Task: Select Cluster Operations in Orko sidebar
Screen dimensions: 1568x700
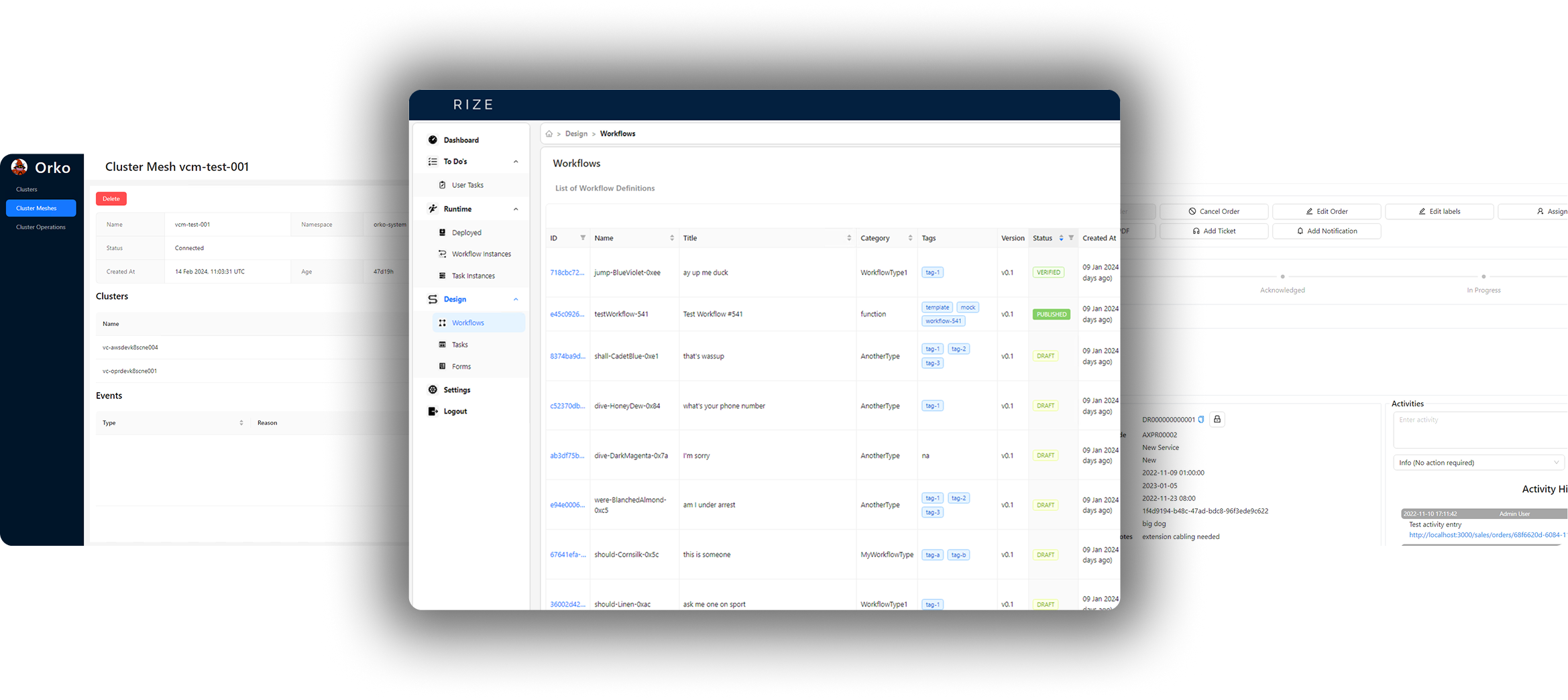Action: click(x=41, y=227)
